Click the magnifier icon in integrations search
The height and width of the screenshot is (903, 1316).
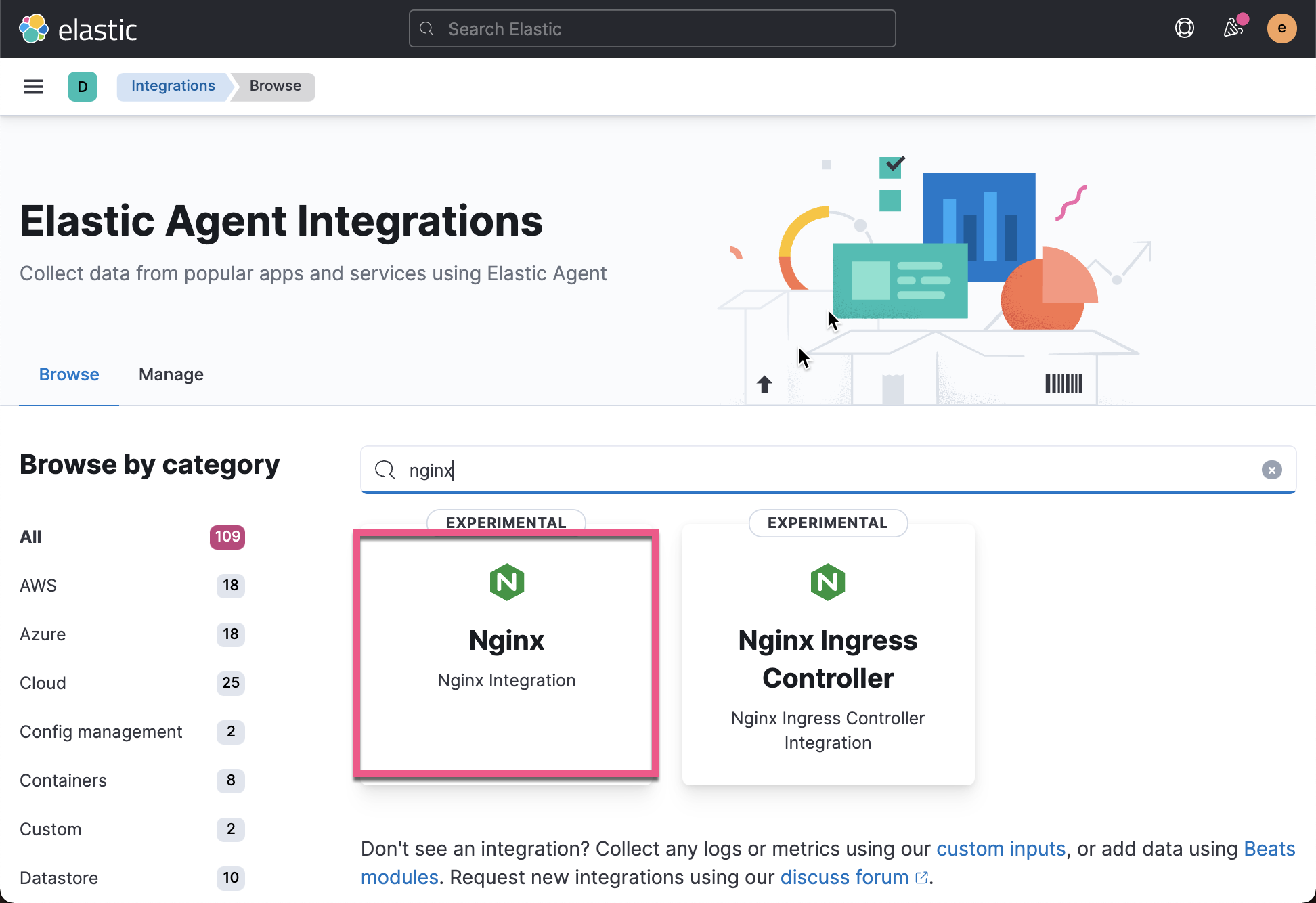[385, 470]
